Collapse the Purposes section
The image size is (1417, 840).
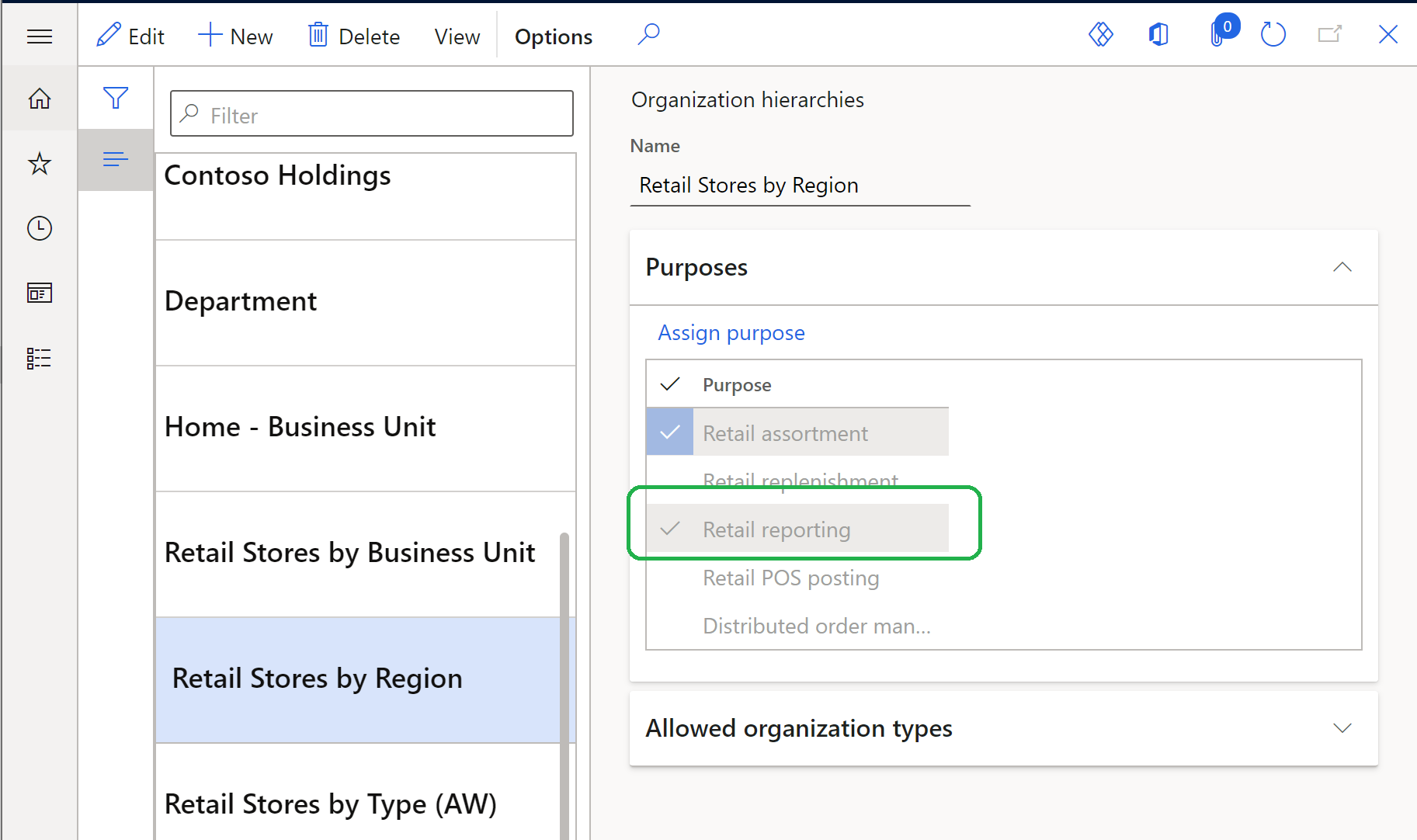[1342, 267]
